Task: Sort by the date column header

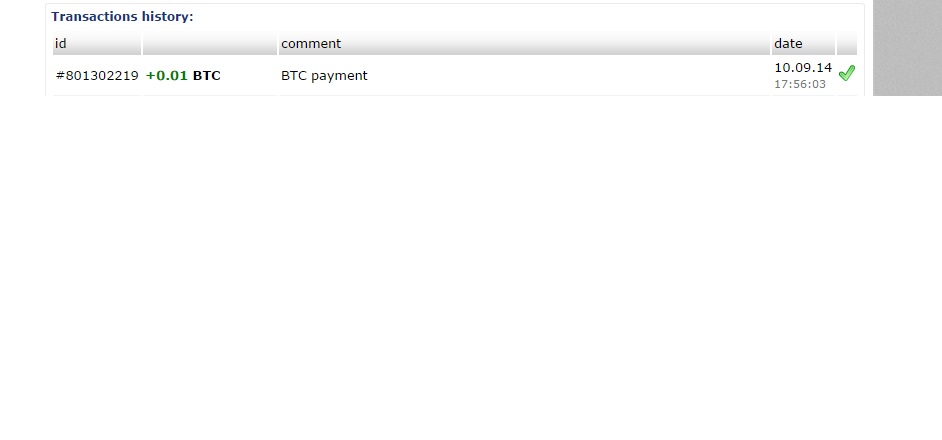Action: (803, 43)
